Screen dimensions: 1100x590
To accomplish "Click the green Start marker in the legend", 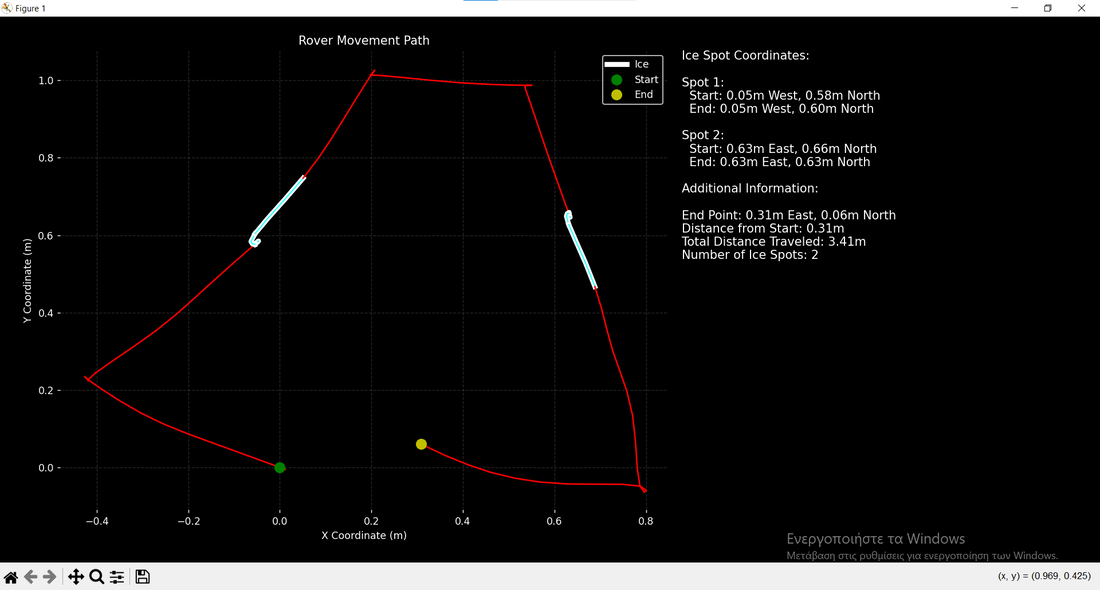I will [x=617, y=80].
